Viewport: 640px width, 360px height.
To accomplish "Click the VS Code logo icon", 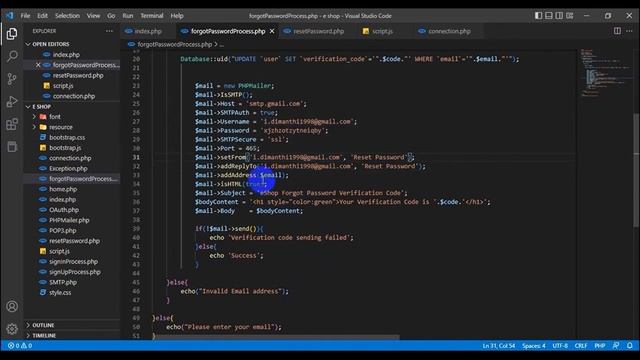I will pyautogui.click(x=9, y=16).
